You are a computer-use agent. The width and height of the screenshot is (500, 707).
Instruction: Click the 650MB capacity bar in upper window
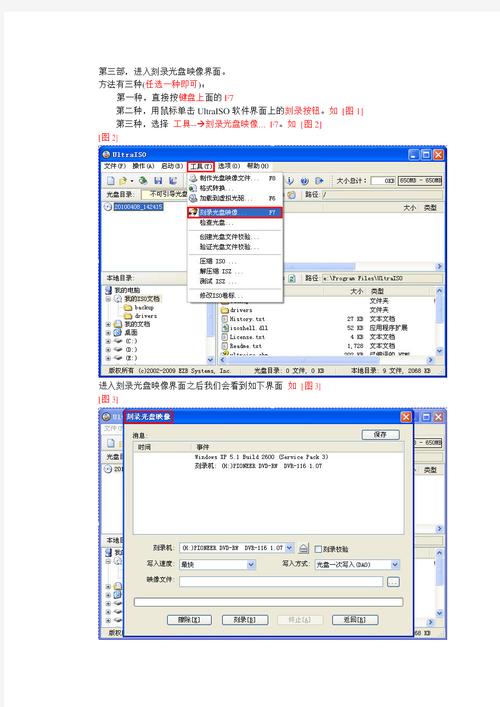click(420, 181)
